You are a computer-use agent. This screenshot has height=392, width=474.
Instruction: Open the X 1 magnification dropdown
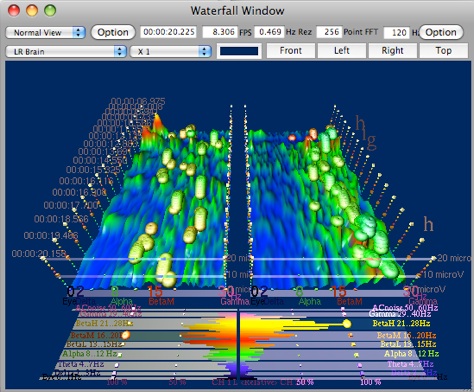click(x=171, y=52)
